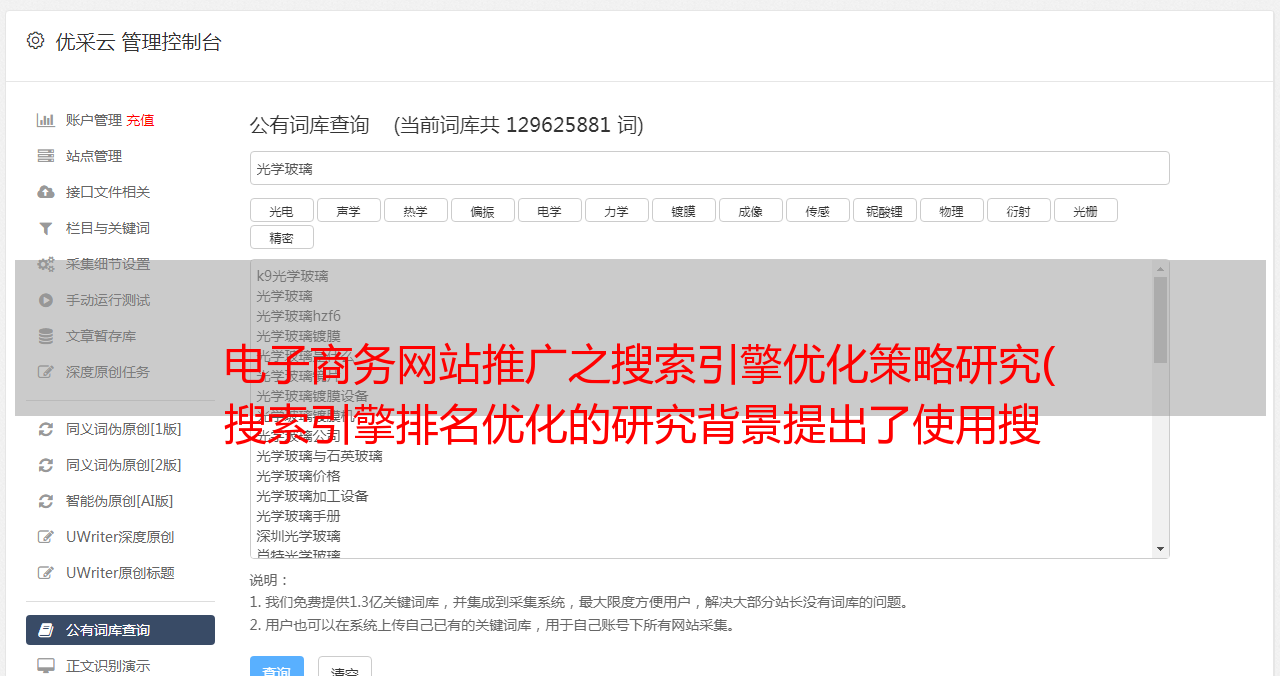Select the 精密 keyword tag
The height and width of the screenshot is (676, 1280).
281,237
